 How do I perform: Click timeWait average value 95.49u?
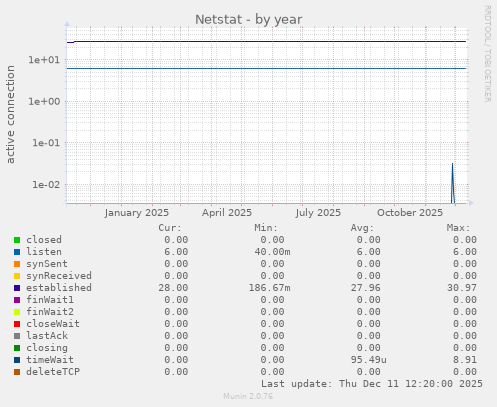(369, 360)
